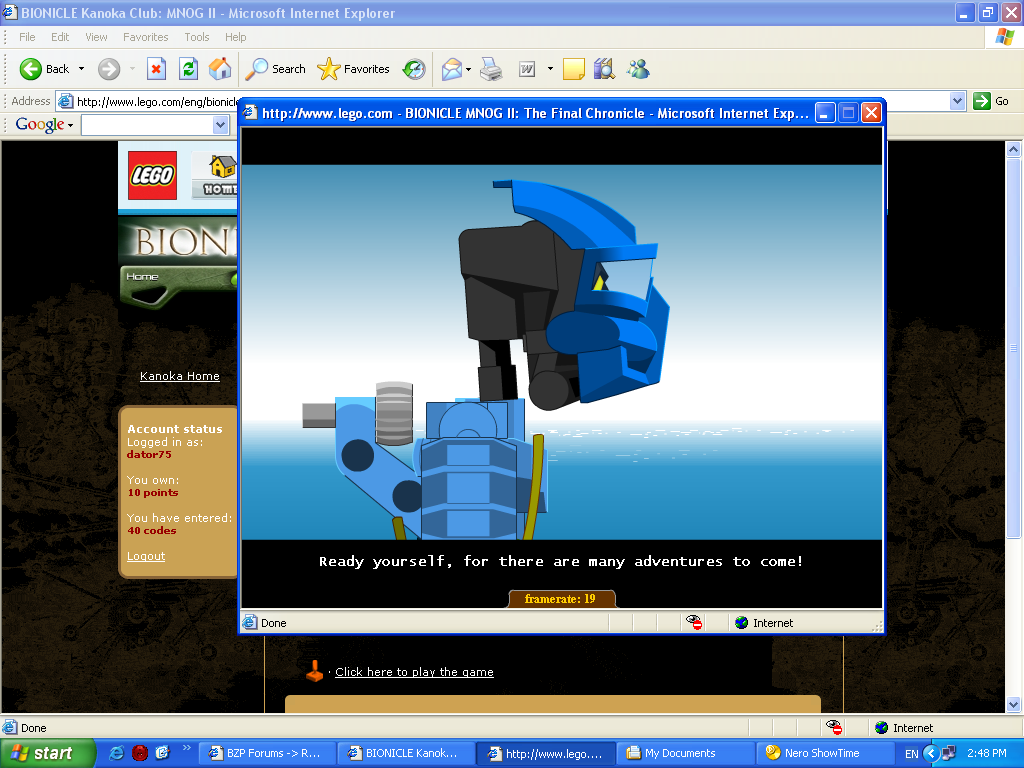
Task: Click the network tray icon
Action: [949, 753]
